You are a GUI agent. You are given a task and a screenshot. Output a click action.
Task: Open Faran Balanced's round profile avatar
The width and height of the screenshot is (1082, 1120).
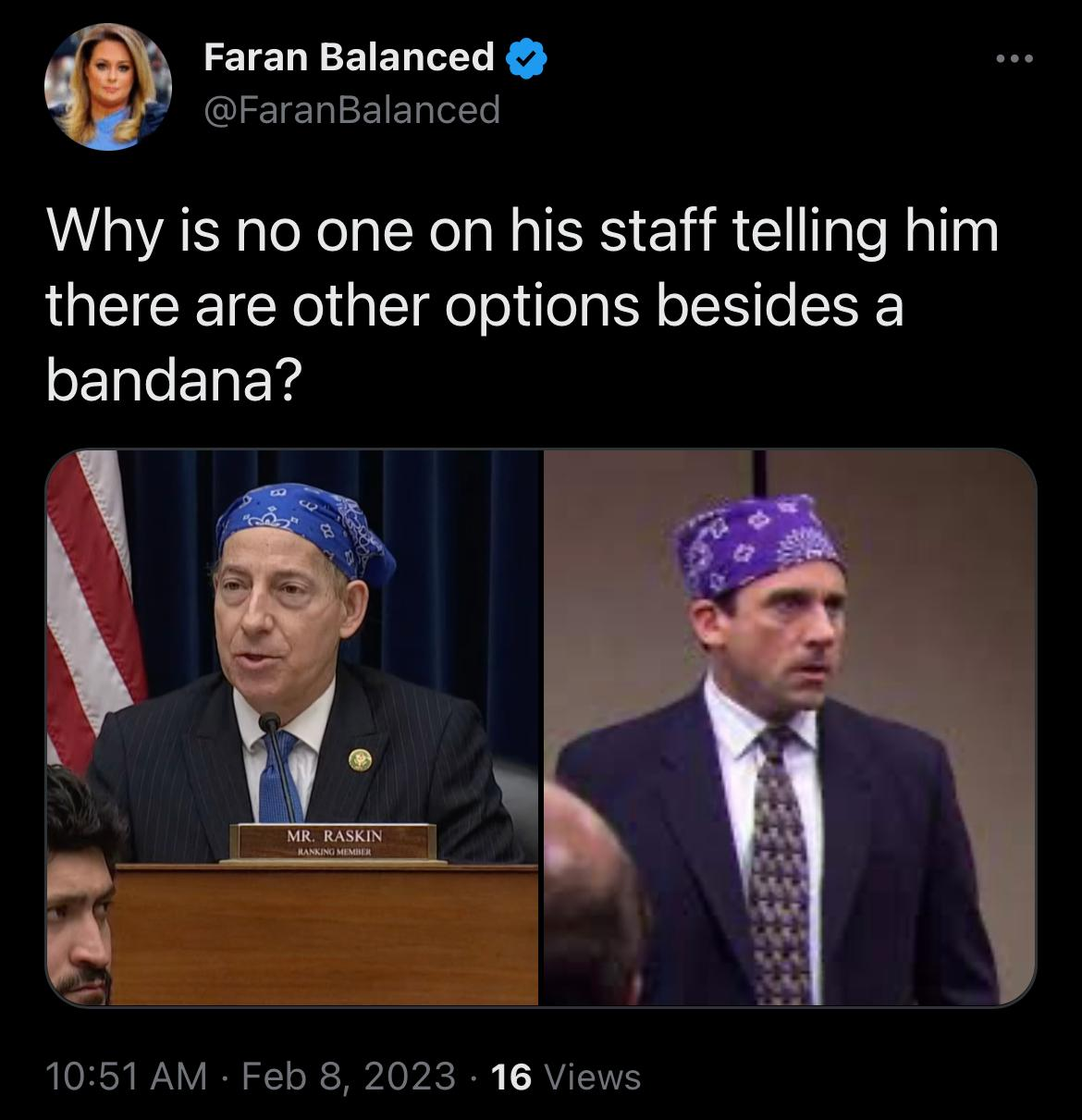[x=107, y=86]
